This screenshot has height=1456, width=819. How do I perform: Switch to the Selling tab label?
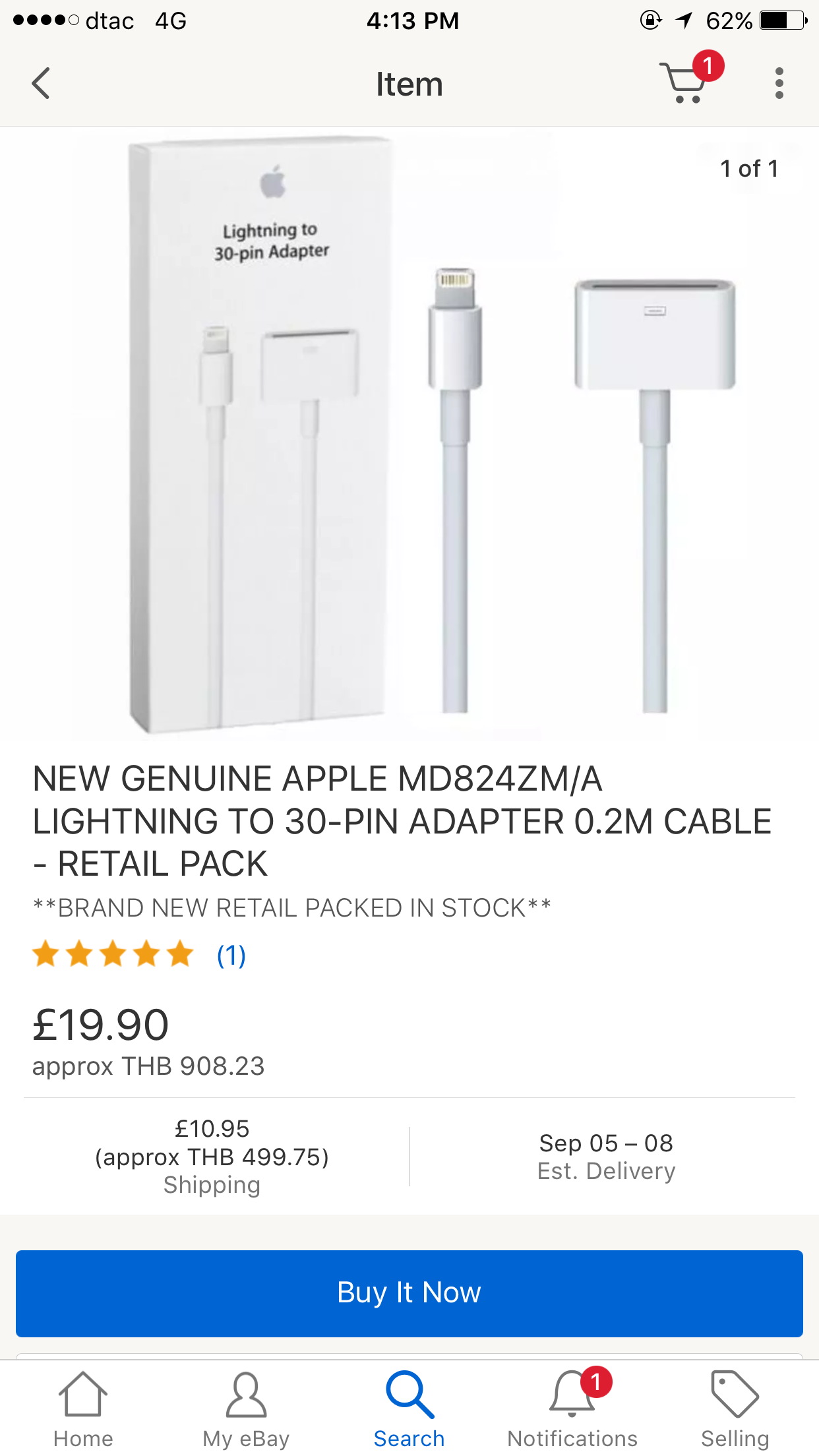735,1438
